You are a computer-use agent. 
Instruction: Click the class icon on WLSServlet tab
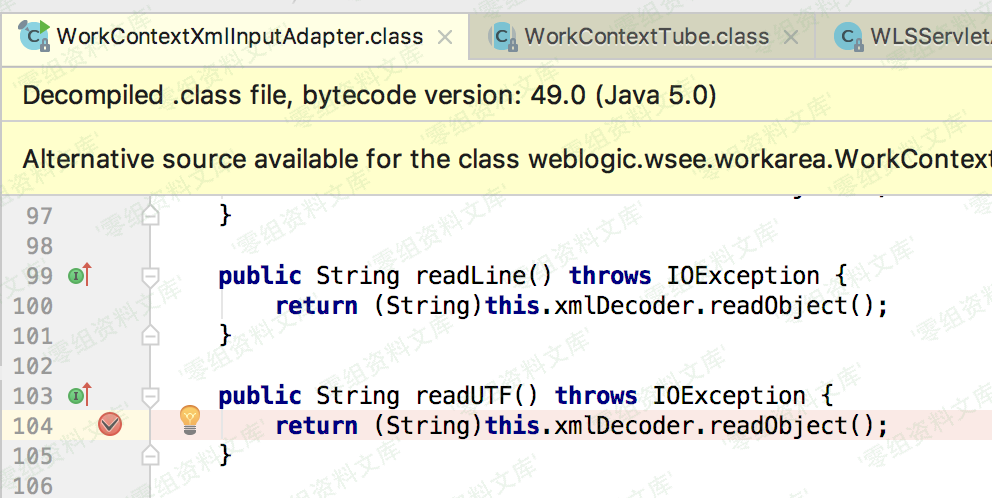tap(850, 36)
